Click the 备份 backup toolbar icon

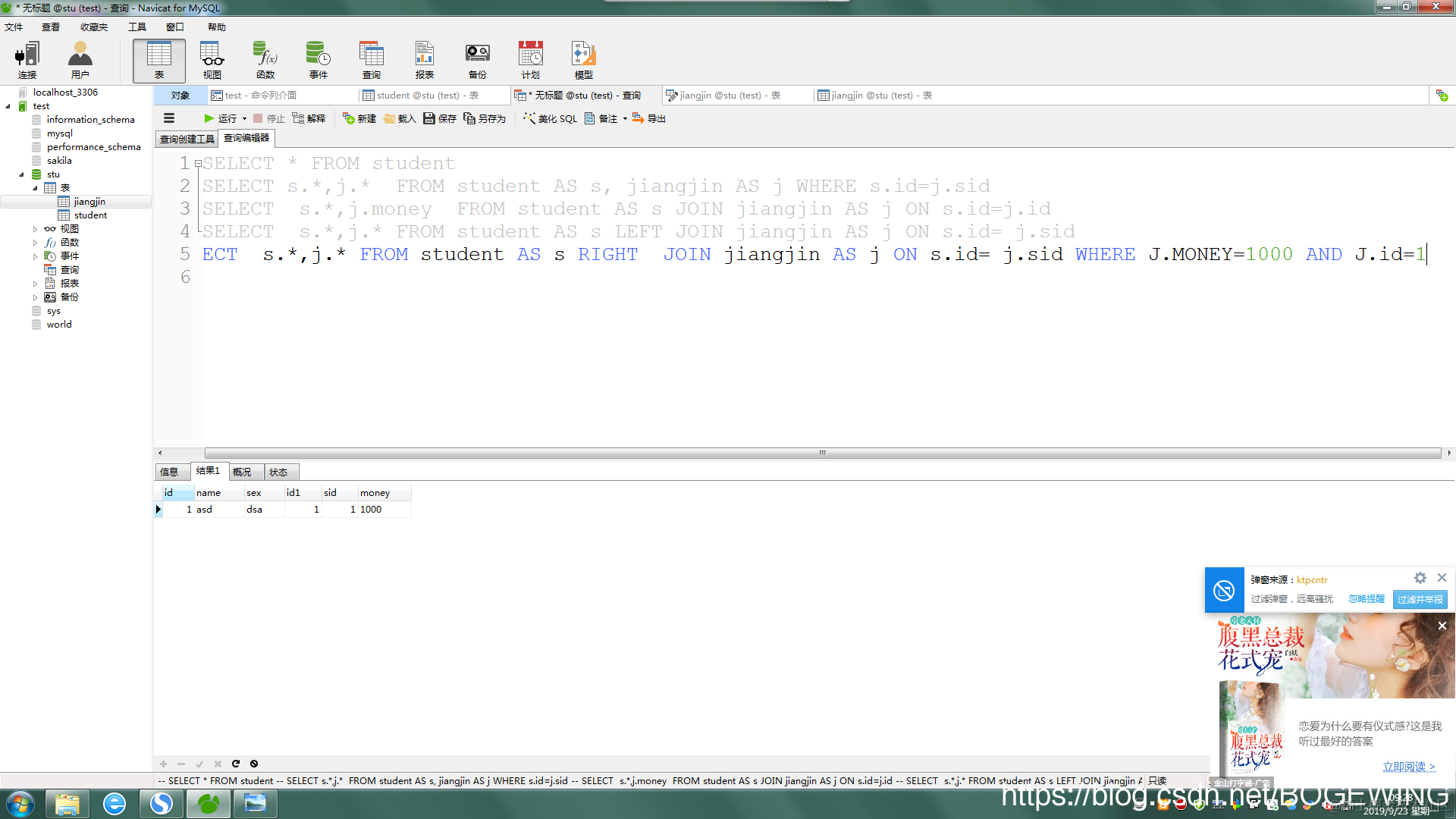coord(477,61)
